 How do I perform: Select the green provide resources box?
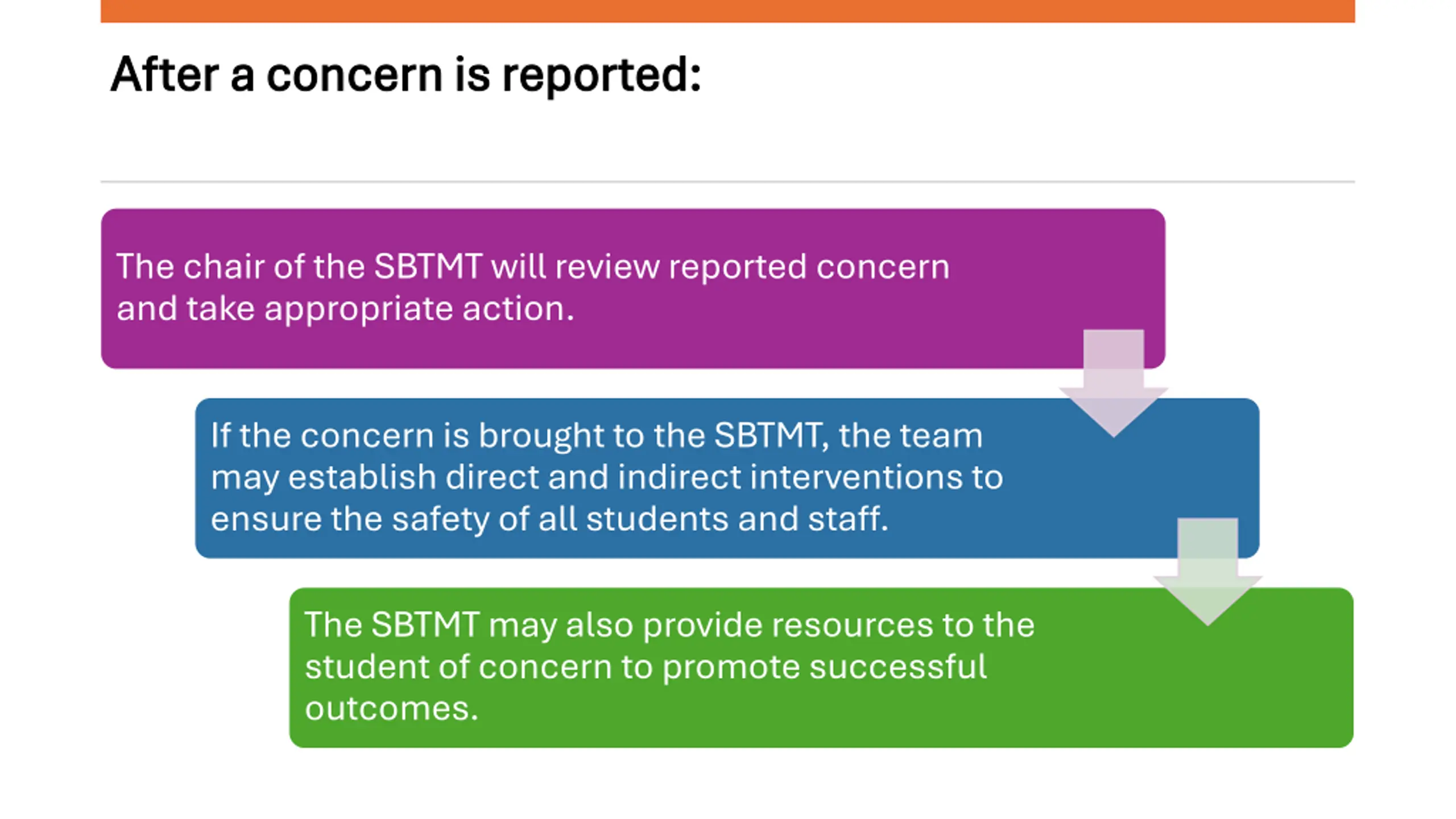821,667
